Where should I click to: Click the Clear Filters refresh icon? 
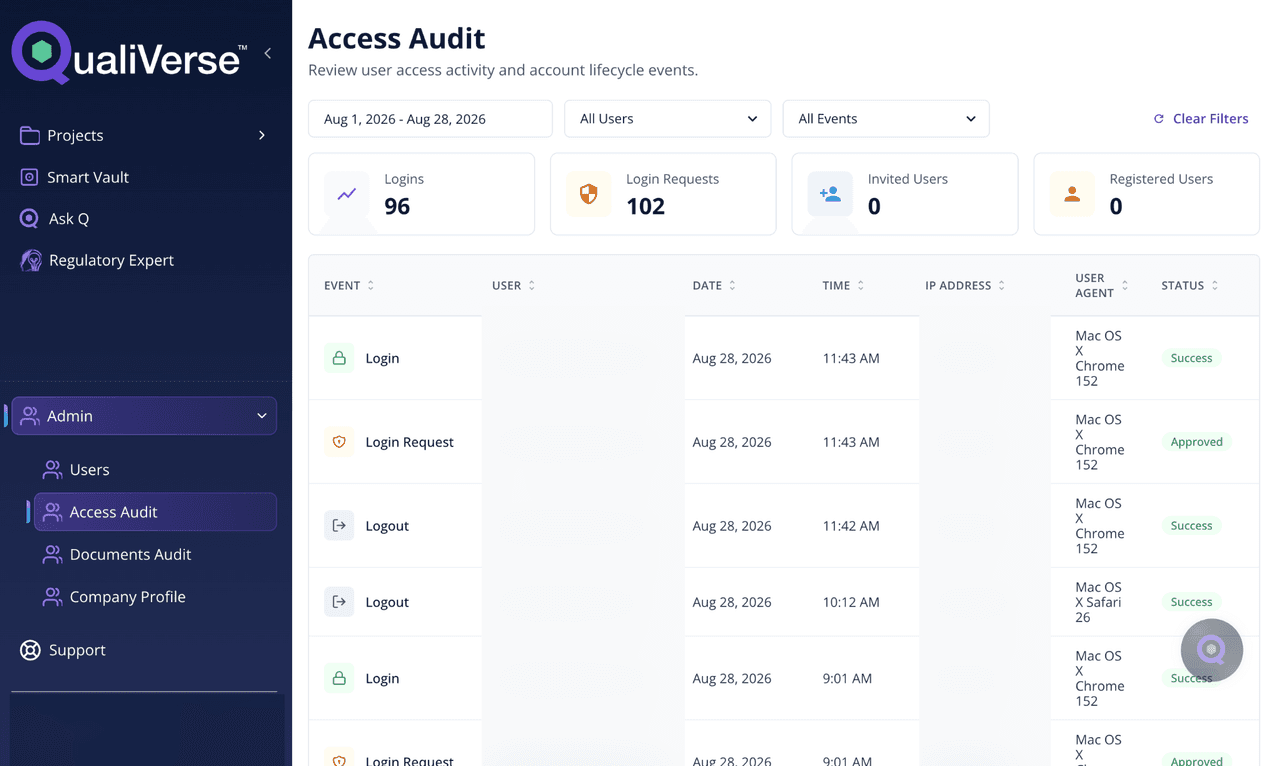coord(1159,119)
